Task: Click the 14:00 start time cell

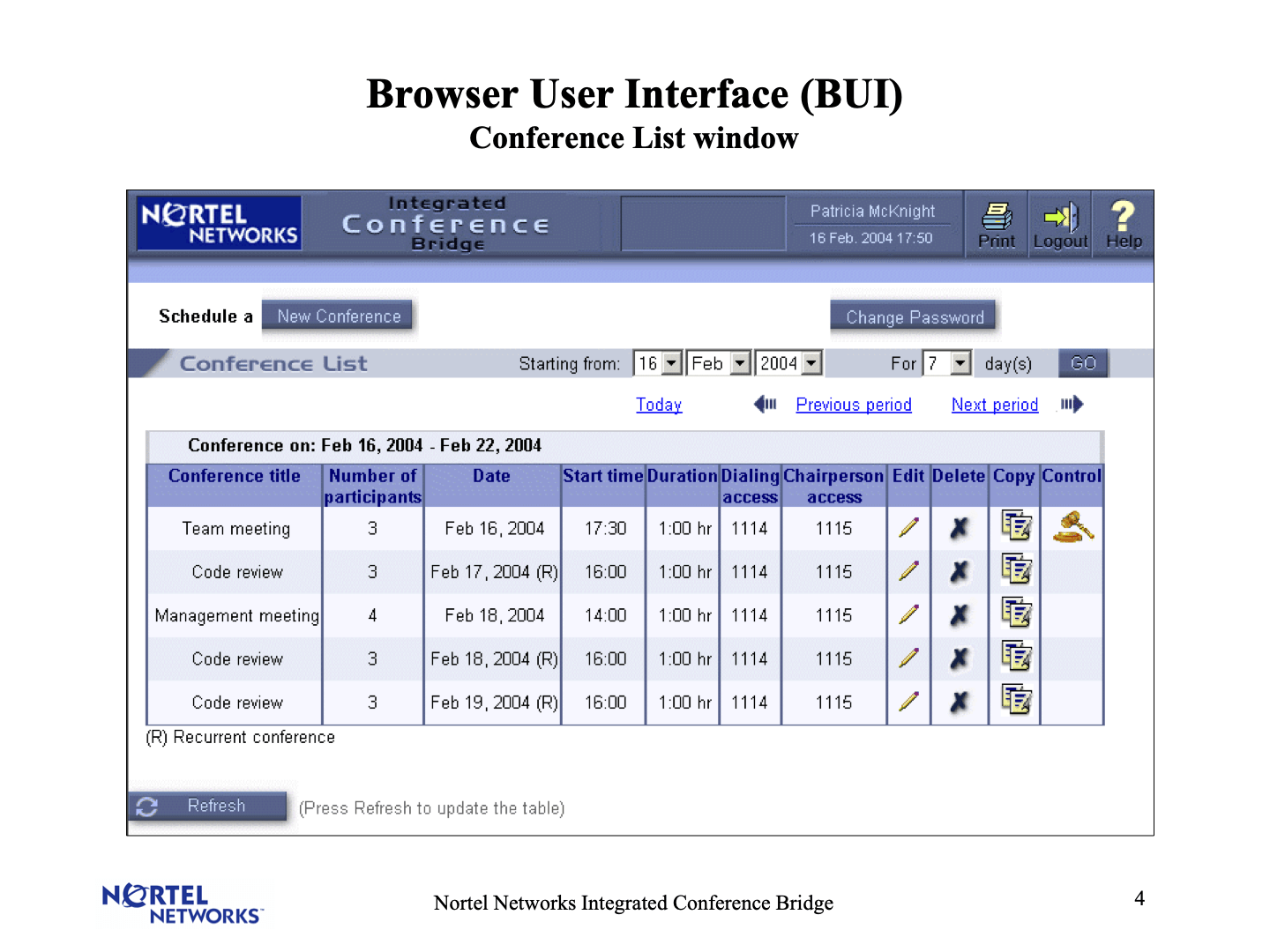Action: click(605, 615)
